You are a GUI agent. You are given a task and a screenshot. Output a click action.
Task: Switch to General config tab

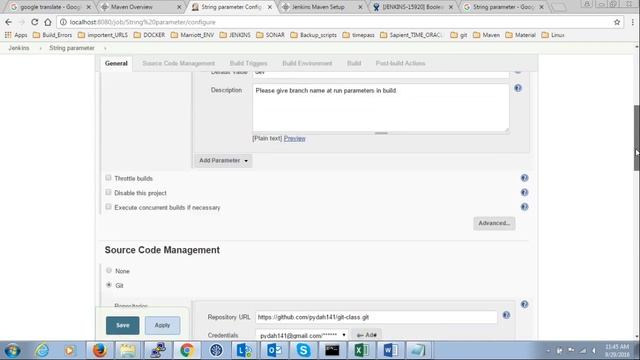coord(116,63)
